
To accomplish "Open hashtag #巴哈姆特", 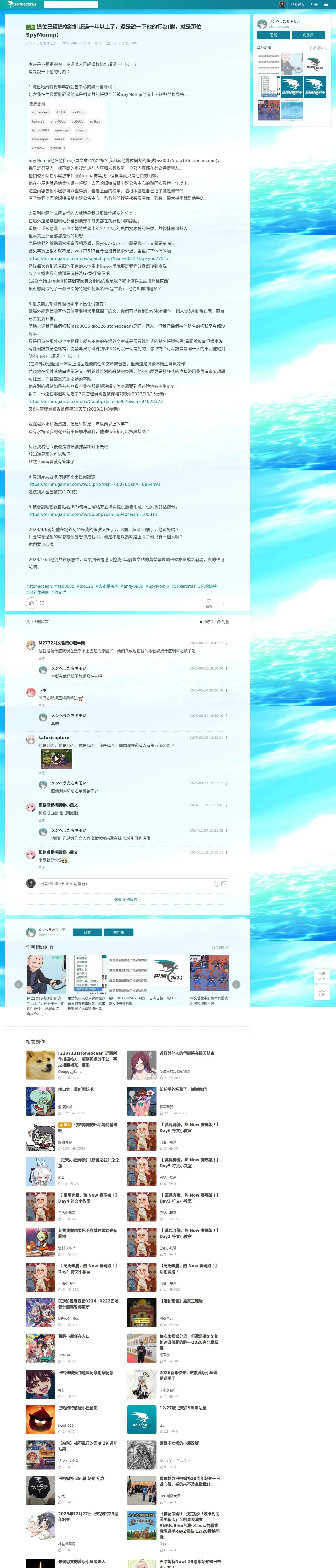I will (x=207, y=586).
